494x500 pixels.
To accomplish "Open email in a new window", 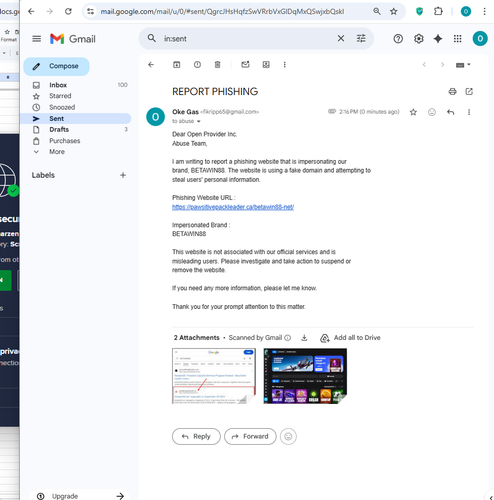I will coord(469,91).
